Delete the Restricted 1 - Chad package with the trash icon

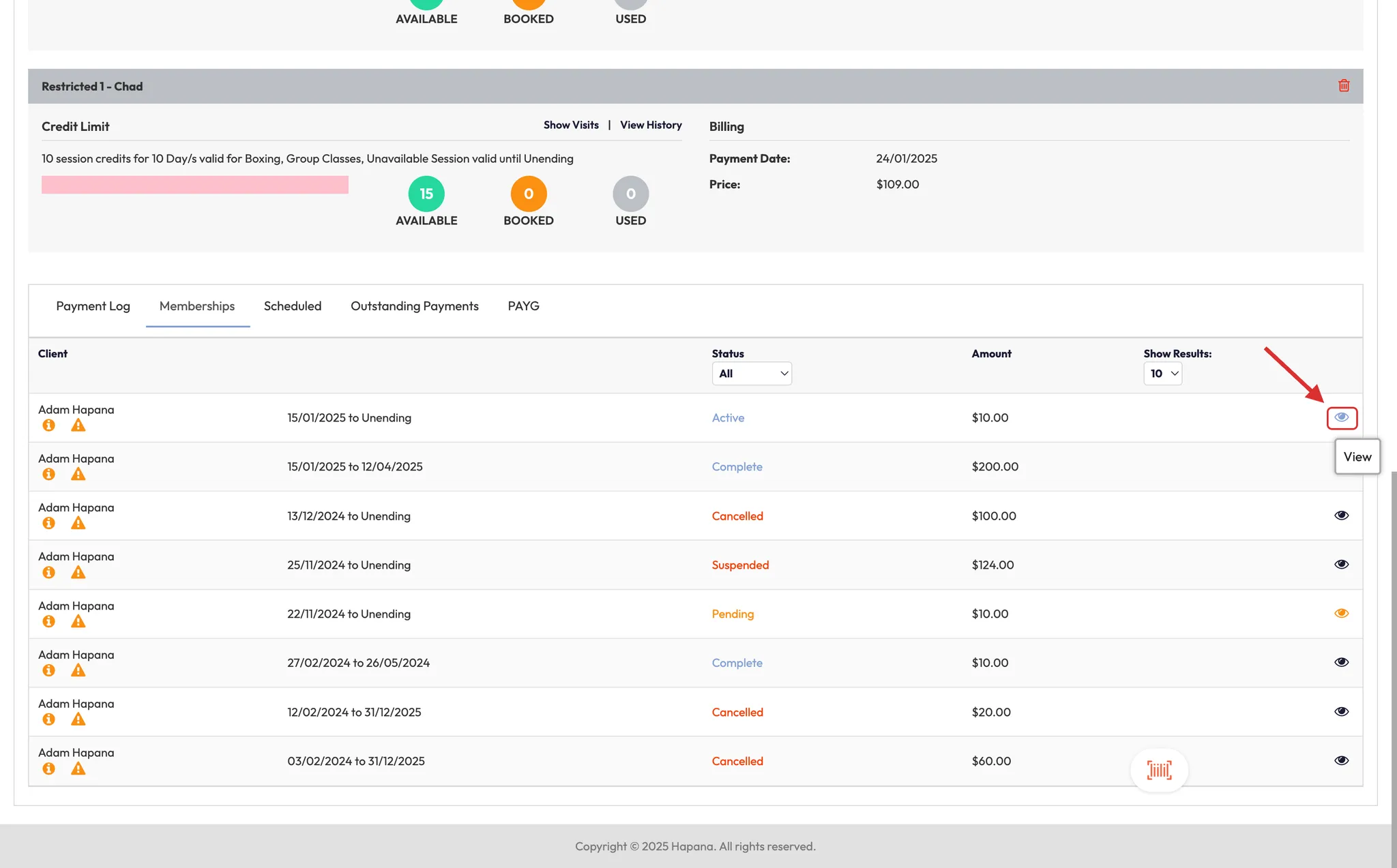[x=1344, y=86]
